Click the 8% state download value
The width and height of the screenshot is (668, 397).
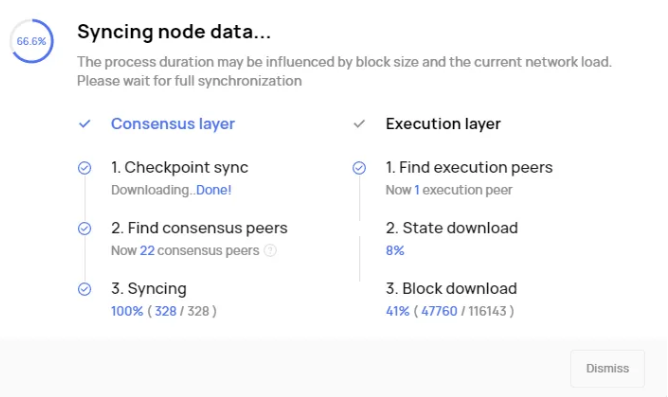click(x=395, y=250)
